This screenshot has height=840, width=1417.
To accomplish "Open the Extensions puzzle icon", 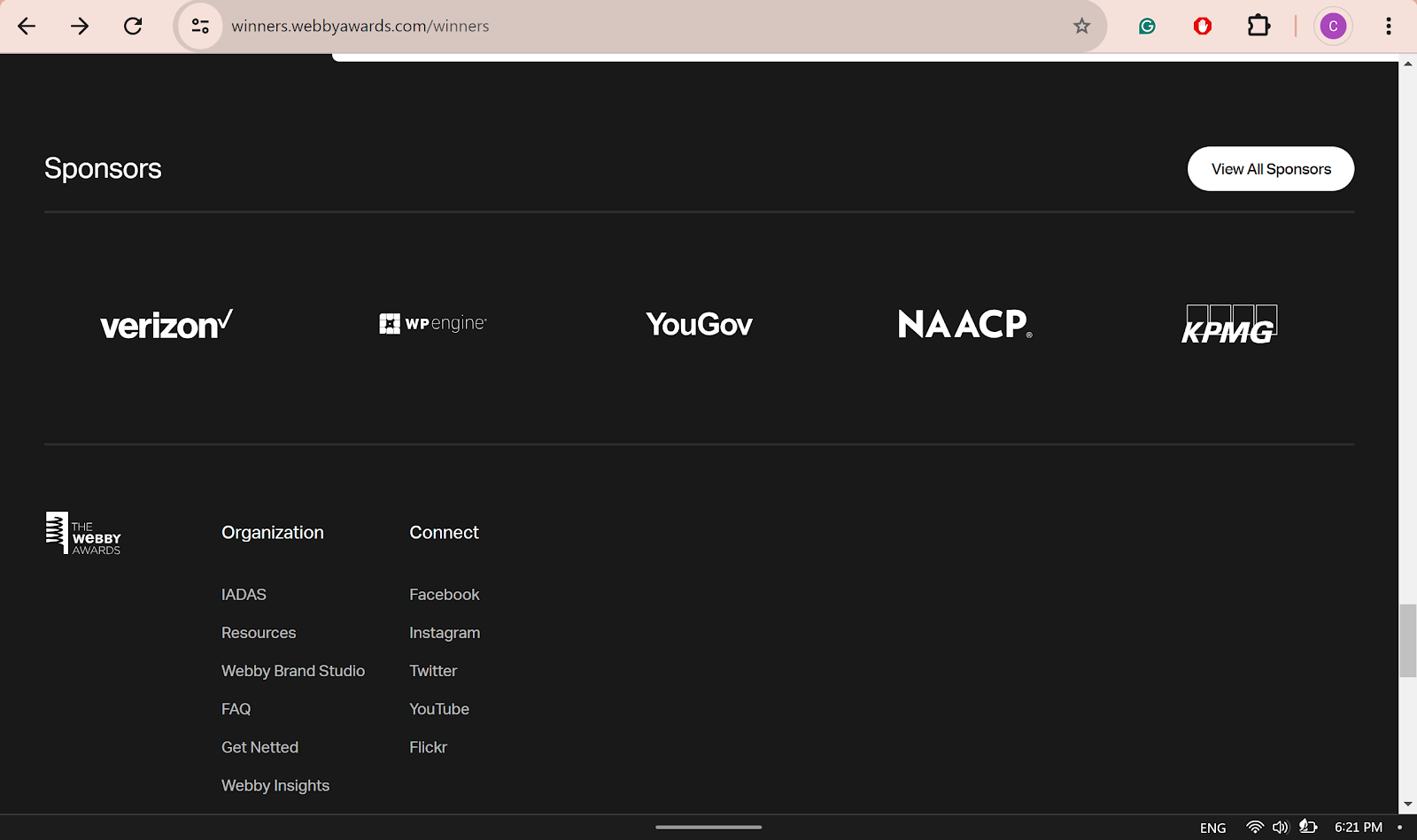I will (x=1258, y=27).
